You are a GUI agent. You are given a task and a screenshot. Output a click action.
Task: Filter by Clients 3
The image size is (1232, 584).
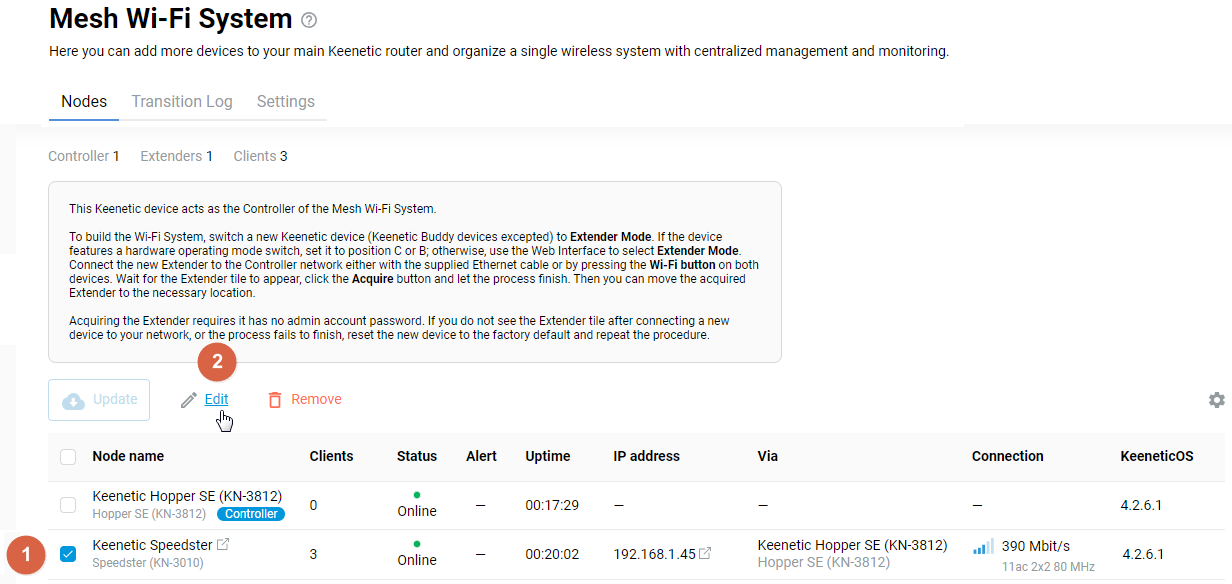tap(260, 156)
